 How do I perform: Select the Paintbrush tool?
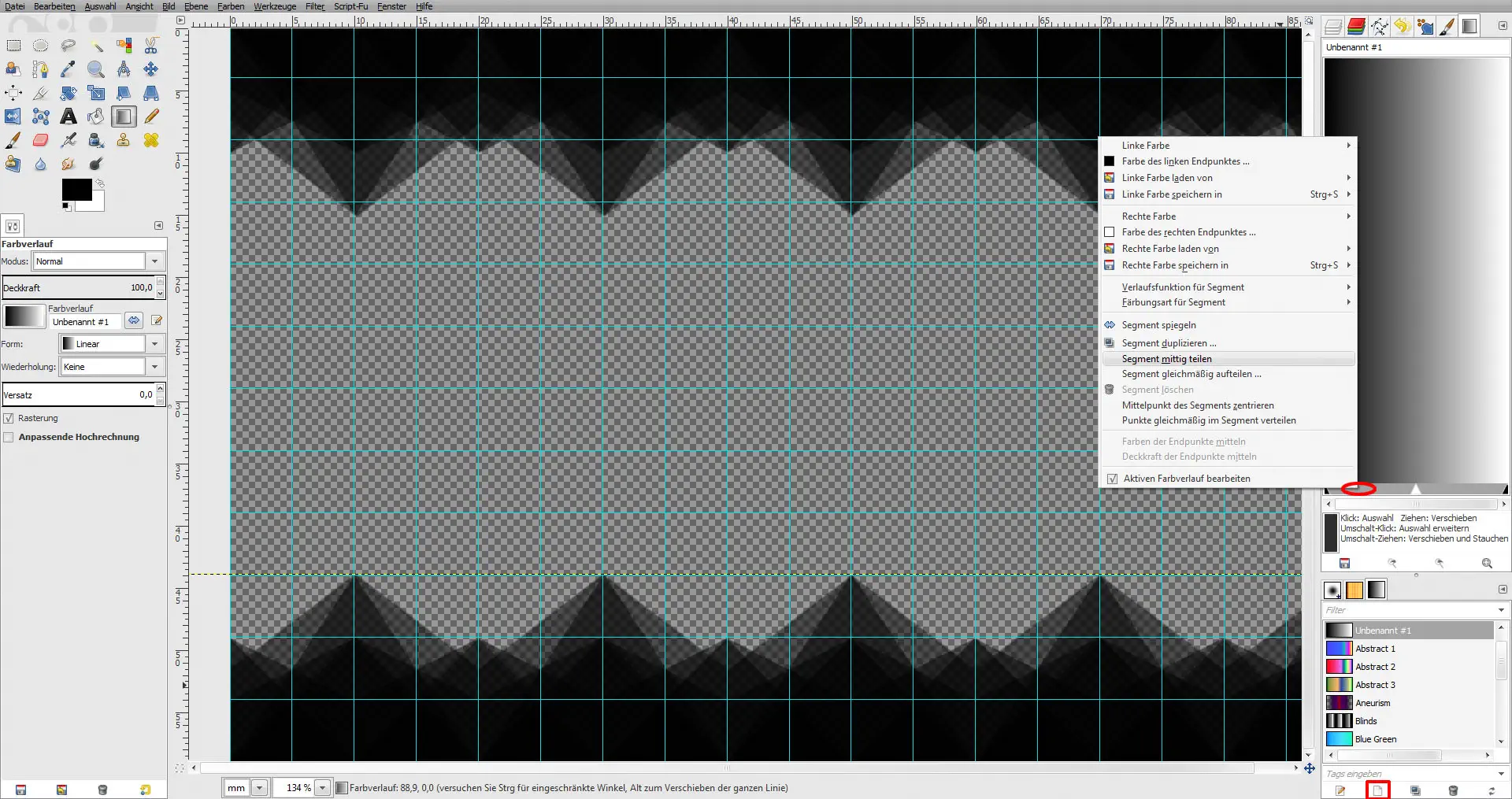pyautogui.click(x=13, y=140)
